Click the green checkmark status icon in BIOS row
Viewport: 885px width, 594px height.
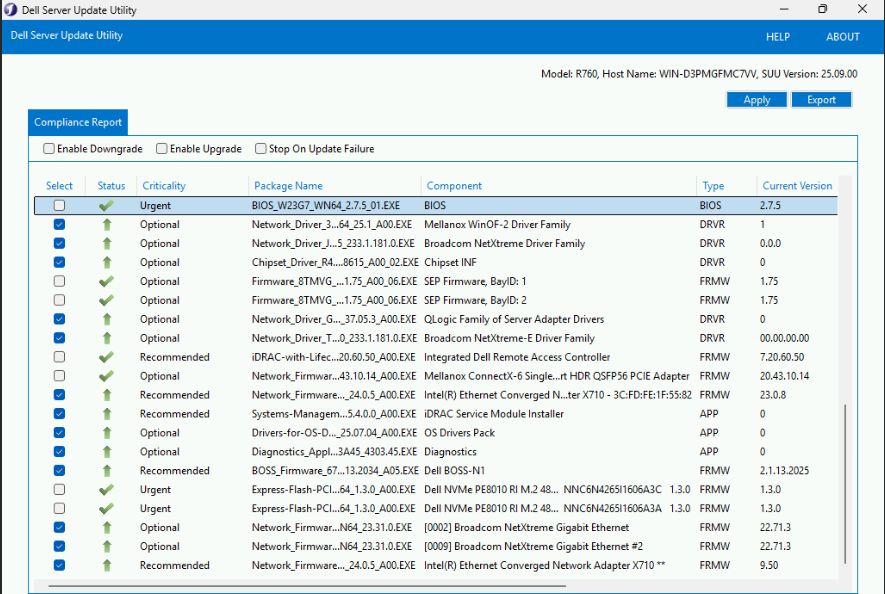coord(106,206)
